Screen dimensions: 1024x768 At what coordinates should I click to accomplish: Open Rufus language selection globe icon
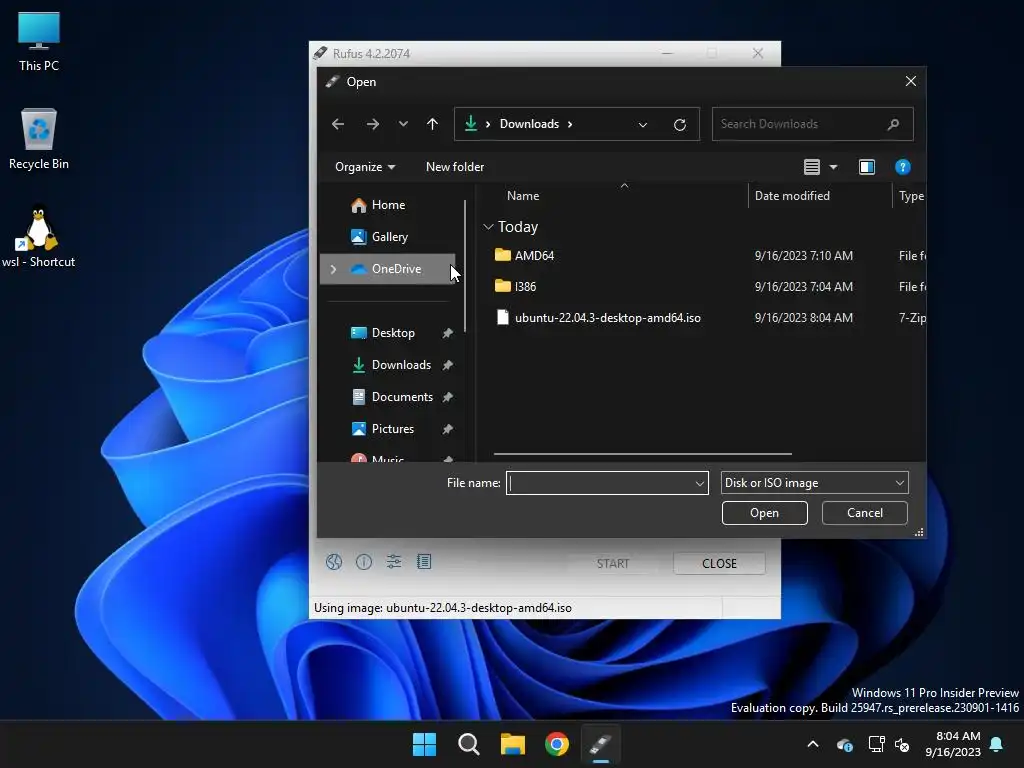(334, 562)
